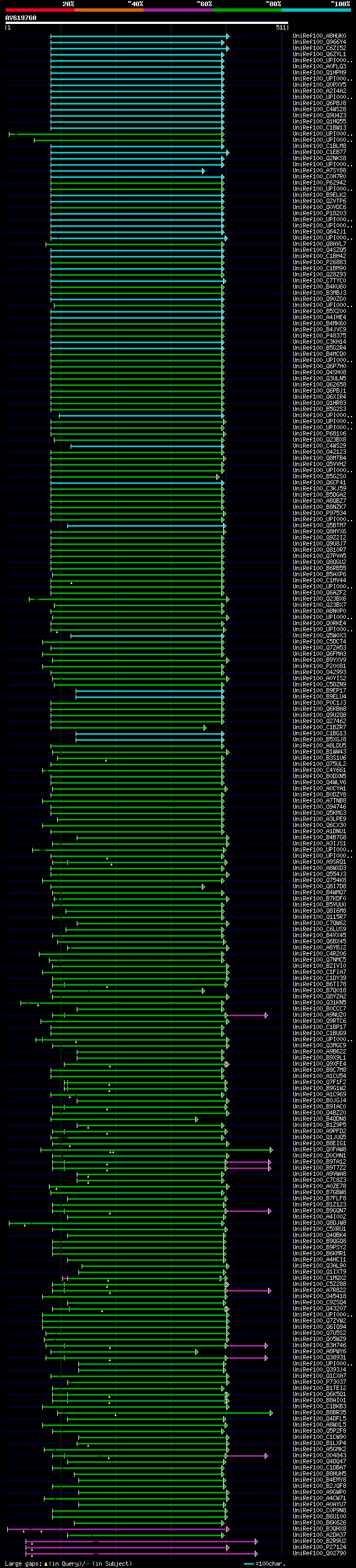Click the purple alignment segment for A9NUZ0
Screen dimensions: 356x1568
[246, 1015]
